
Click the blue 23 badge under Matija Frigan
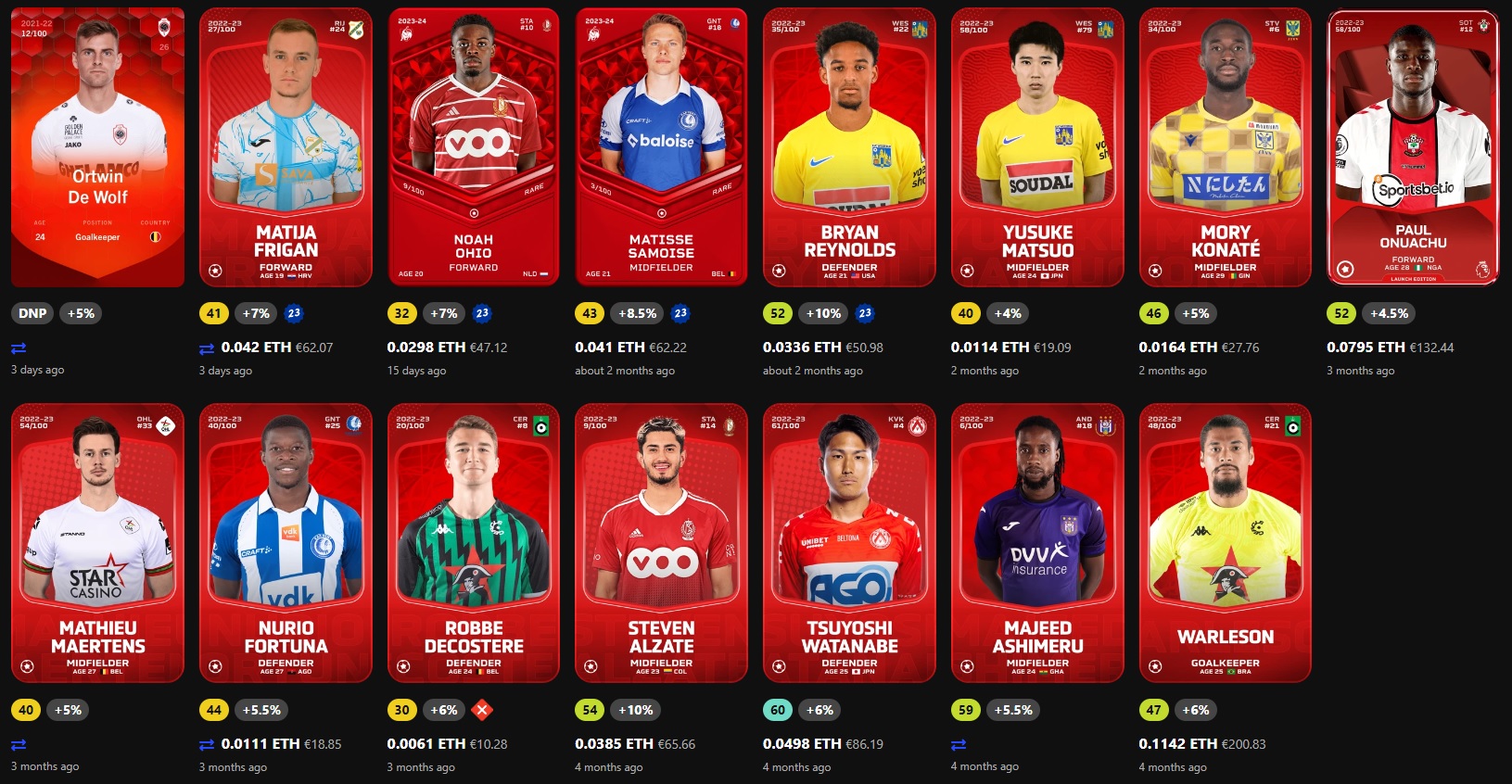(x=294, y=313)
